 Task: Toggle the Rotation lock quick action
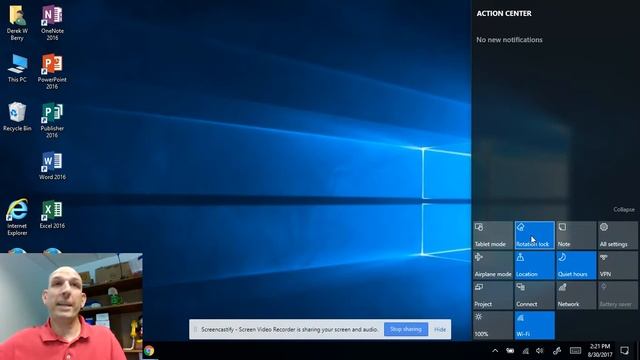point(534,236)
